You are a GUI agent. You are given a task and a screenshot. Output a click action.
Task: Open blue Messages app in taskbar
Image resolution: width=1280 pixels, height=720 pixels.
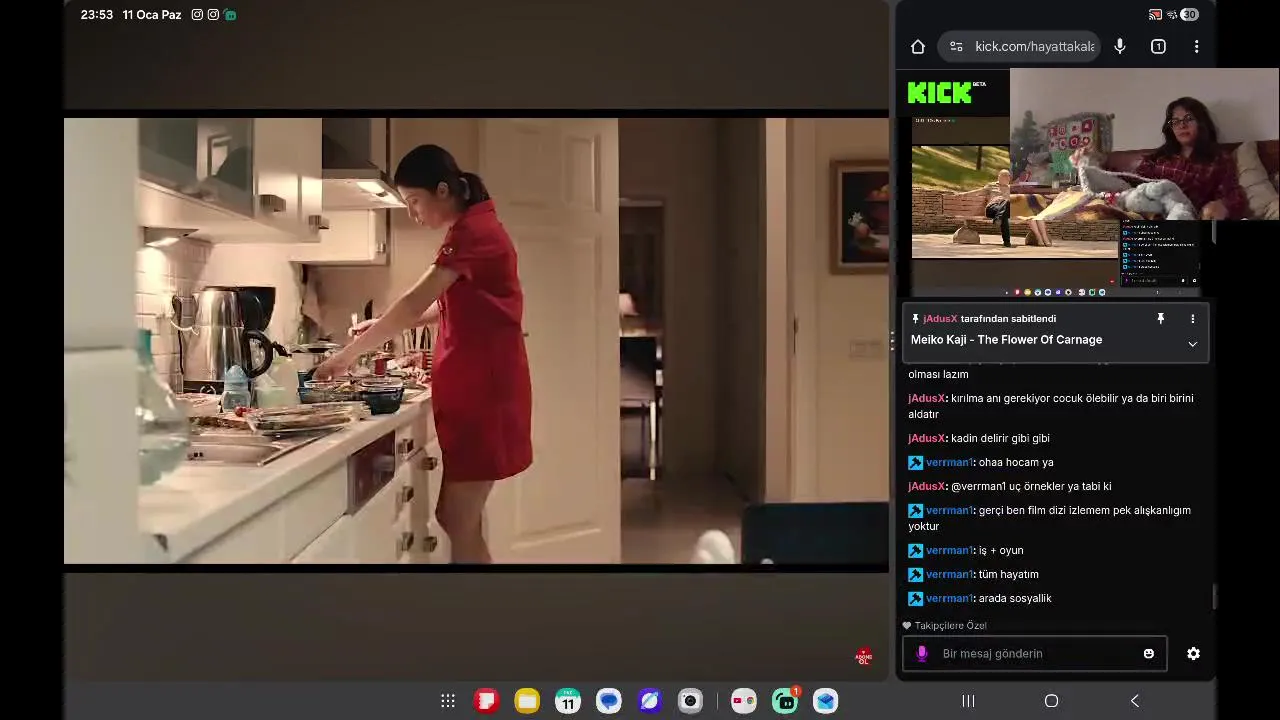tap(609, 701)
